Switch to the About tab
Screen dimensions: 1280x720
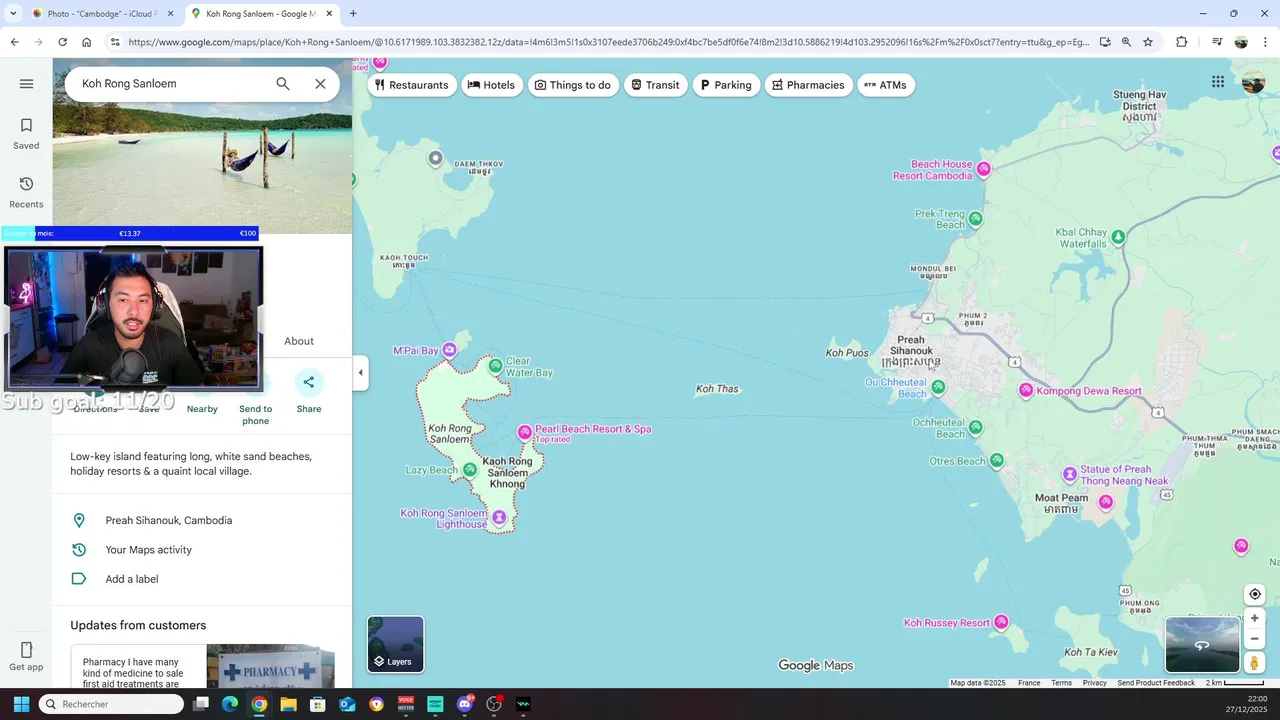(299, 341)
